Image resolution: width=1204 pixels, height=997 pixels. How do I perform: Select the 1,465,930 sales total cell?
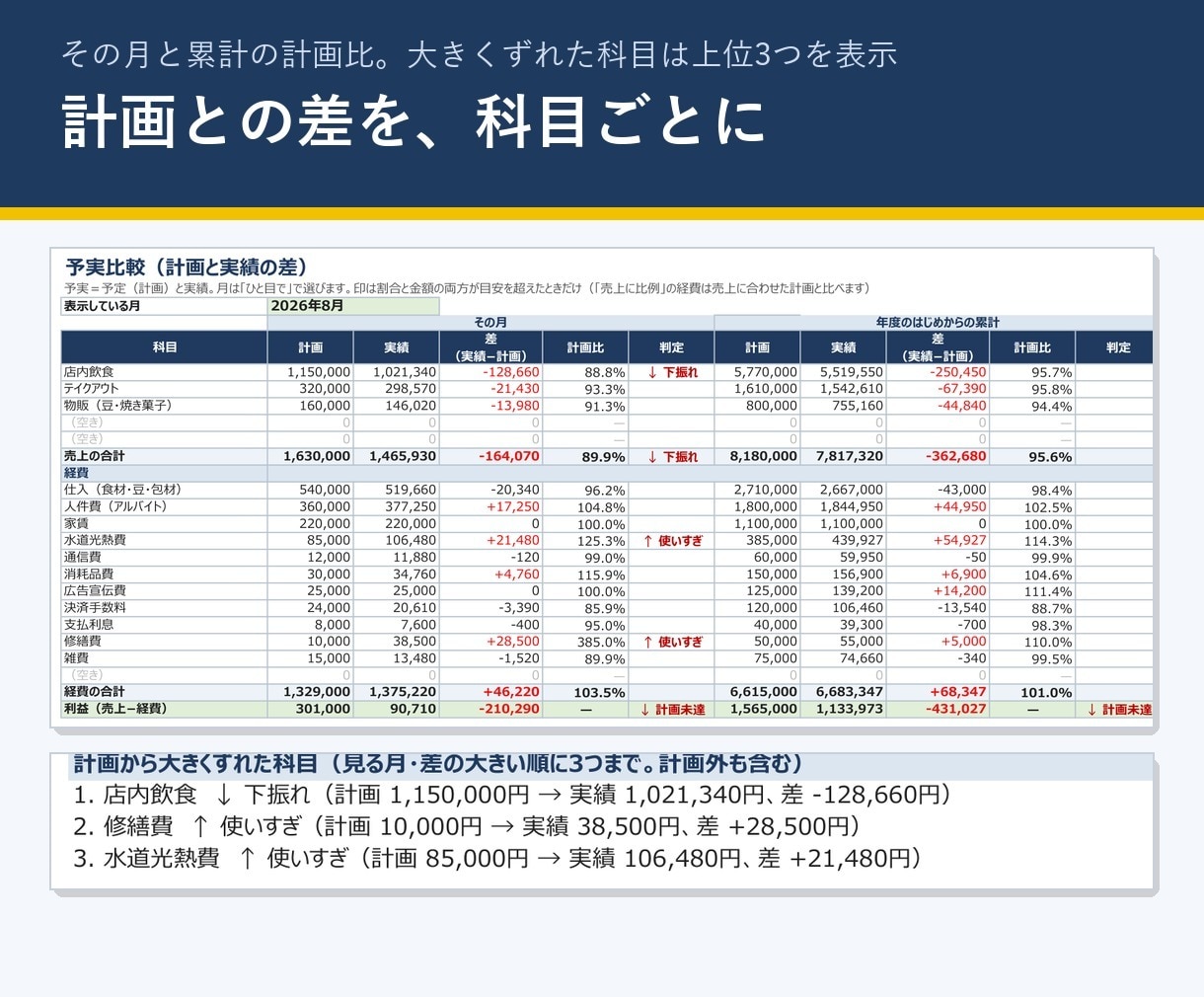pyautogui.click(x=396, y=456)
